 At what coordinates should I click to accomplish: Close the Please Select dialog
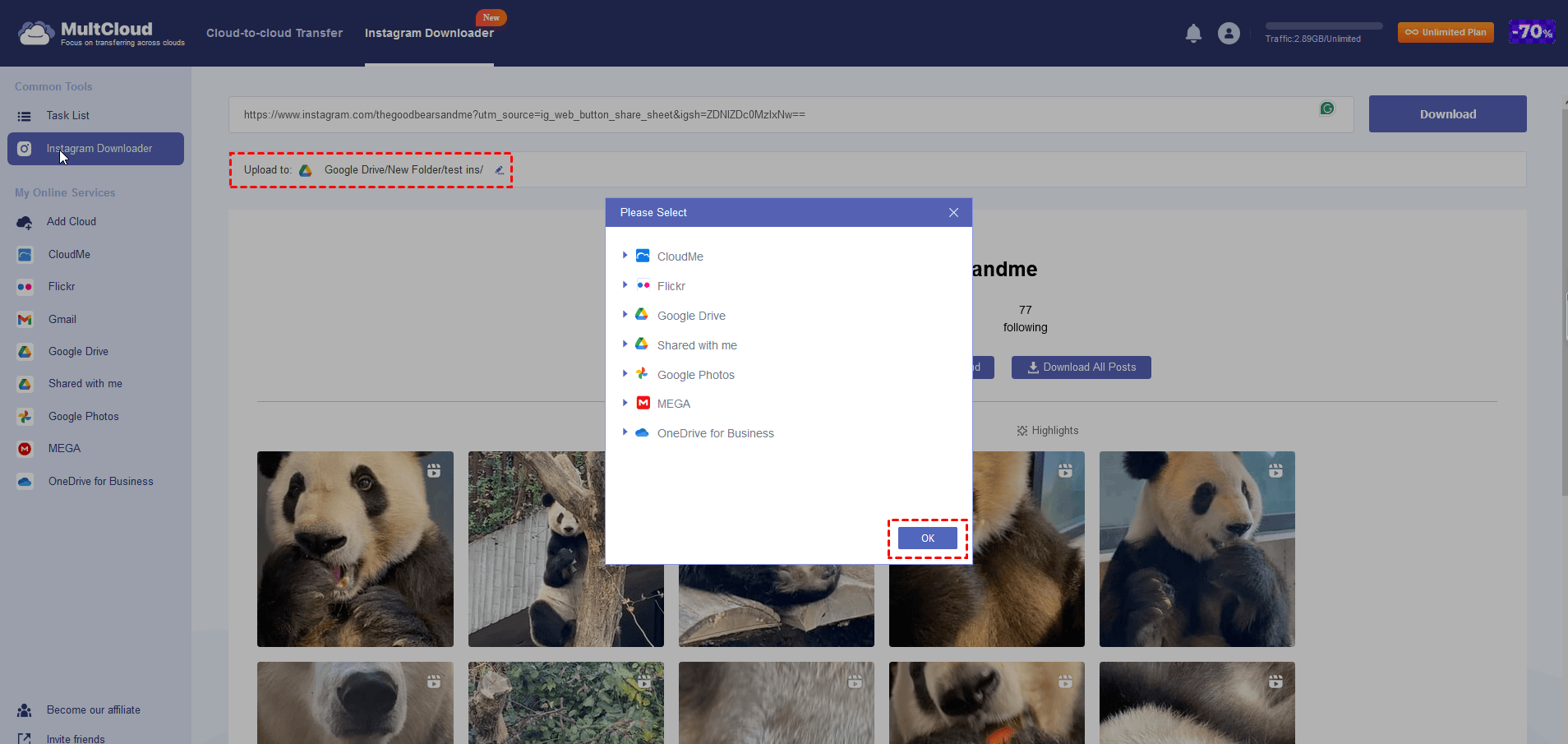953,212
